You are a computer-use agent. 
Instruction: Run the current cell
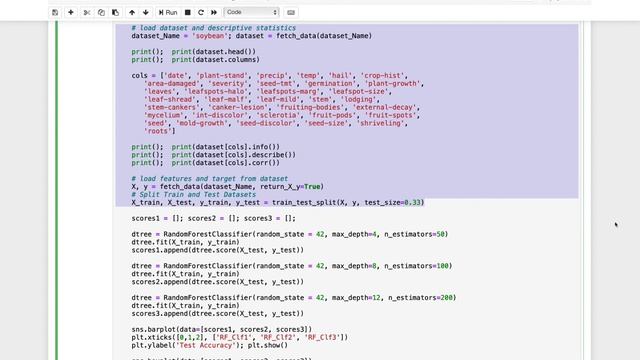[168, 13]
